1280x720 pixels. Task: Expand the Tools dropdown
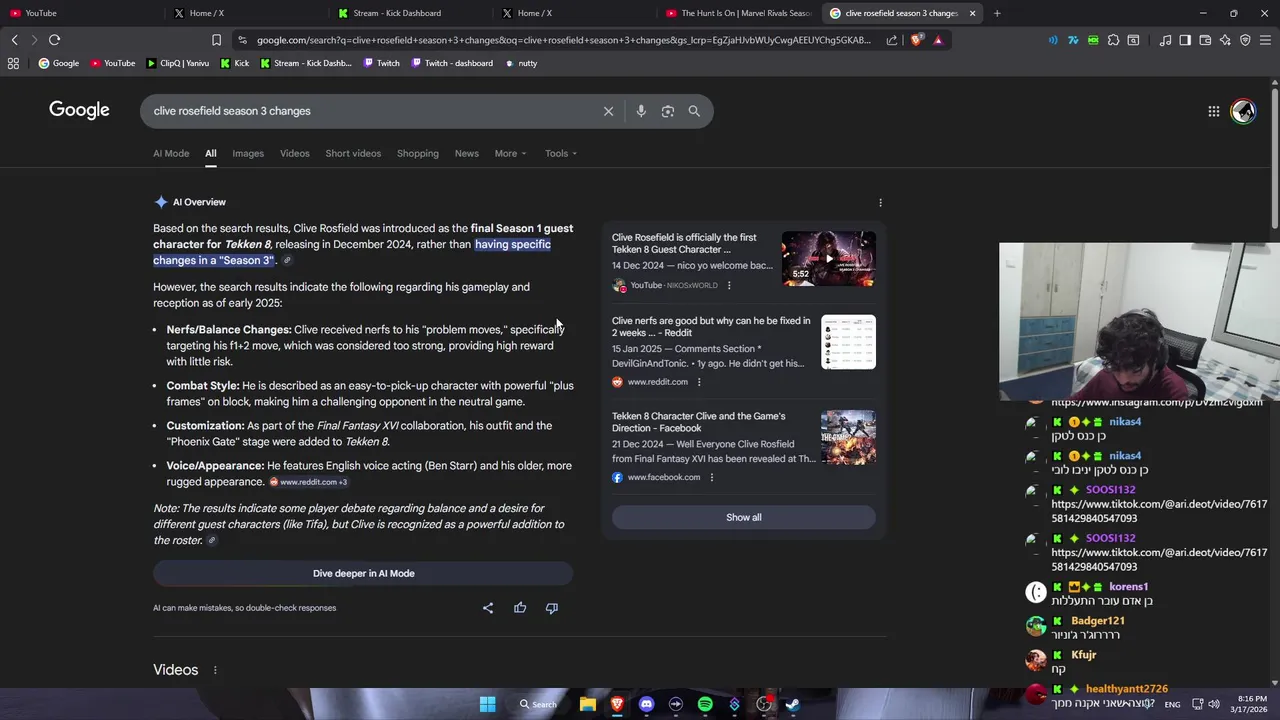tap(561, 153)
